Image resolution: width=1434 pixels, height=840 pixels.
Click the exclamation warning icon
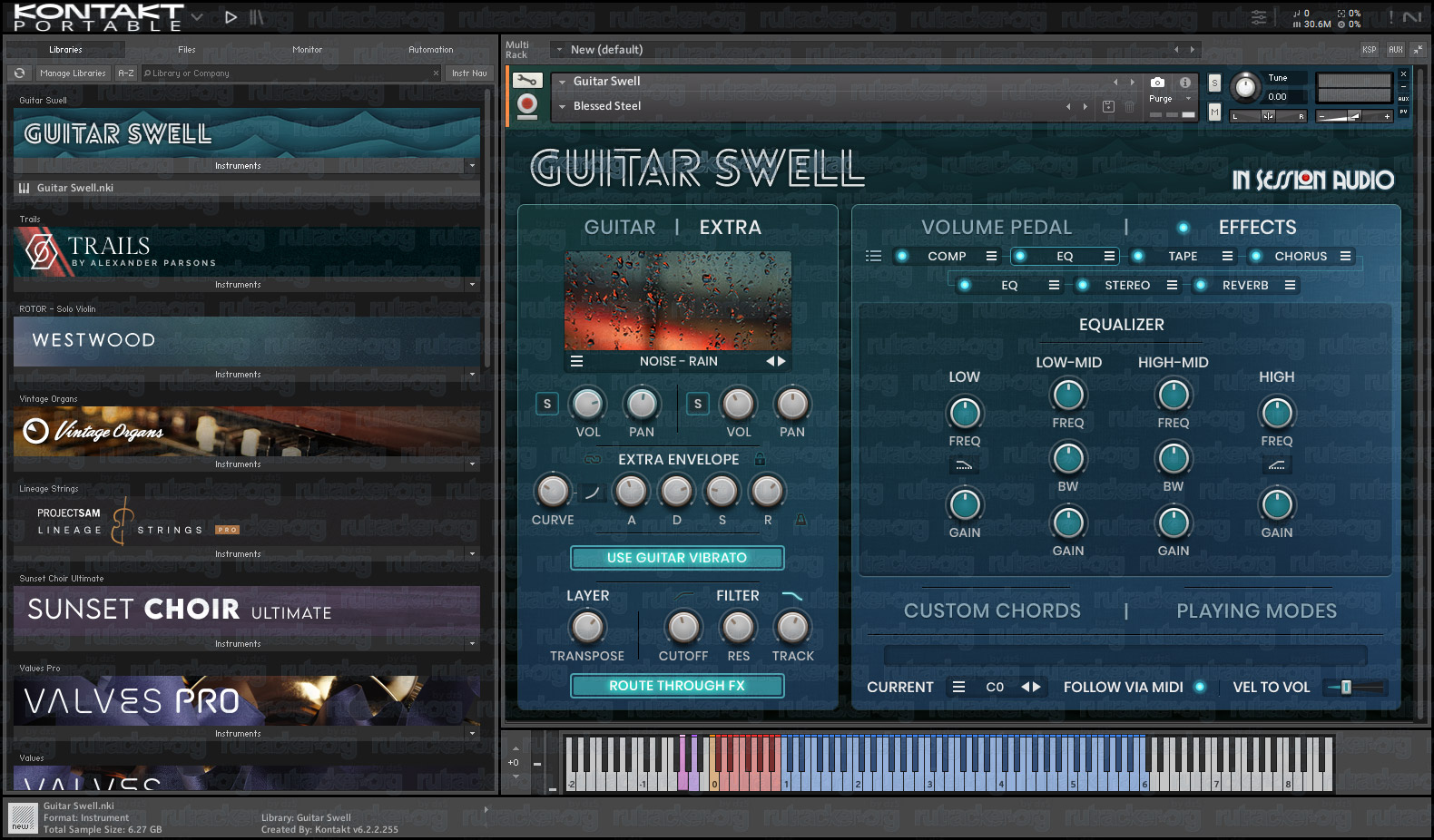[1390, 17]
